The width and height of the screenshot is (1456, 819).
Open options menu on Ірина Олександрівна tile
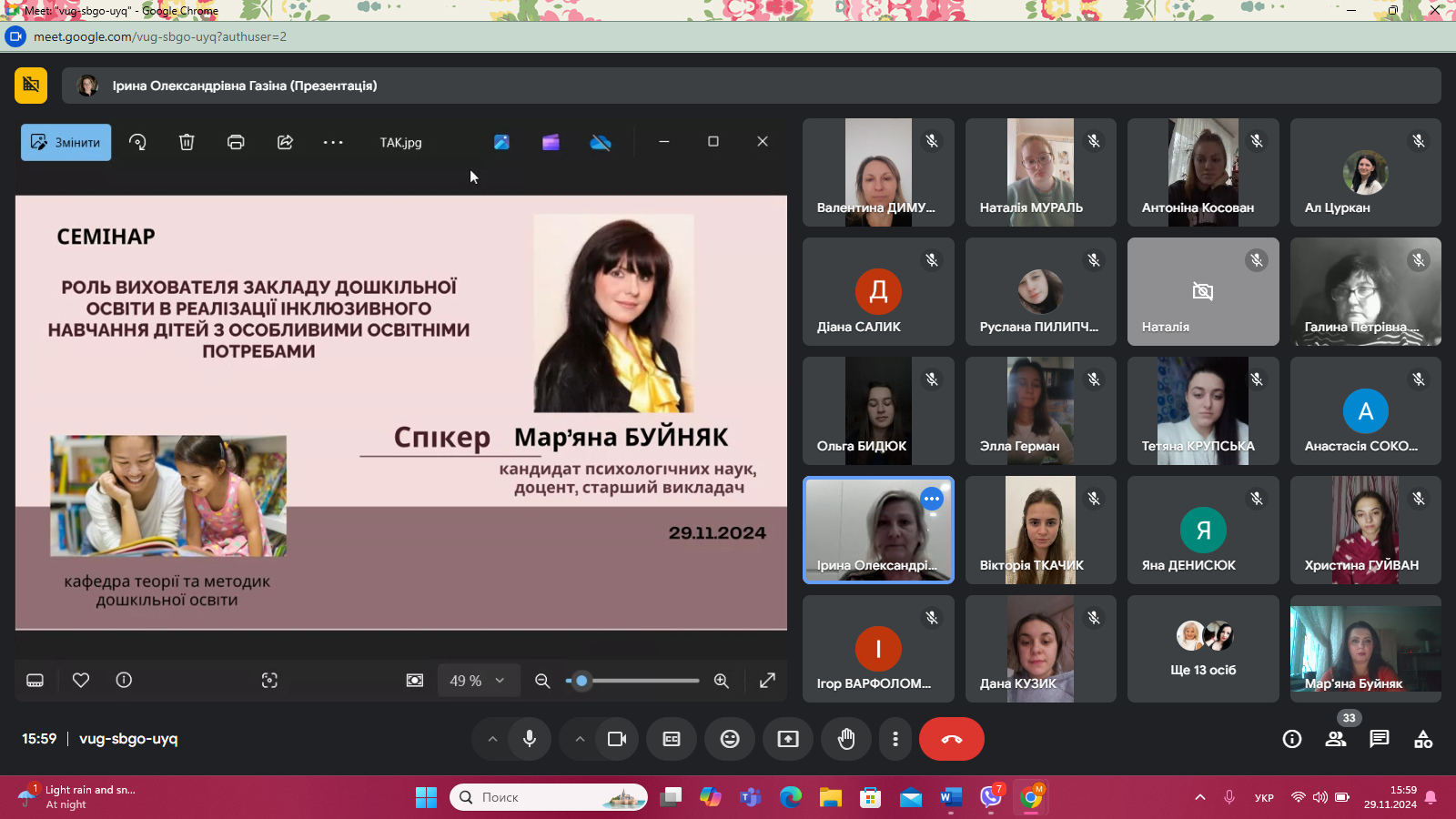point(931,499)
